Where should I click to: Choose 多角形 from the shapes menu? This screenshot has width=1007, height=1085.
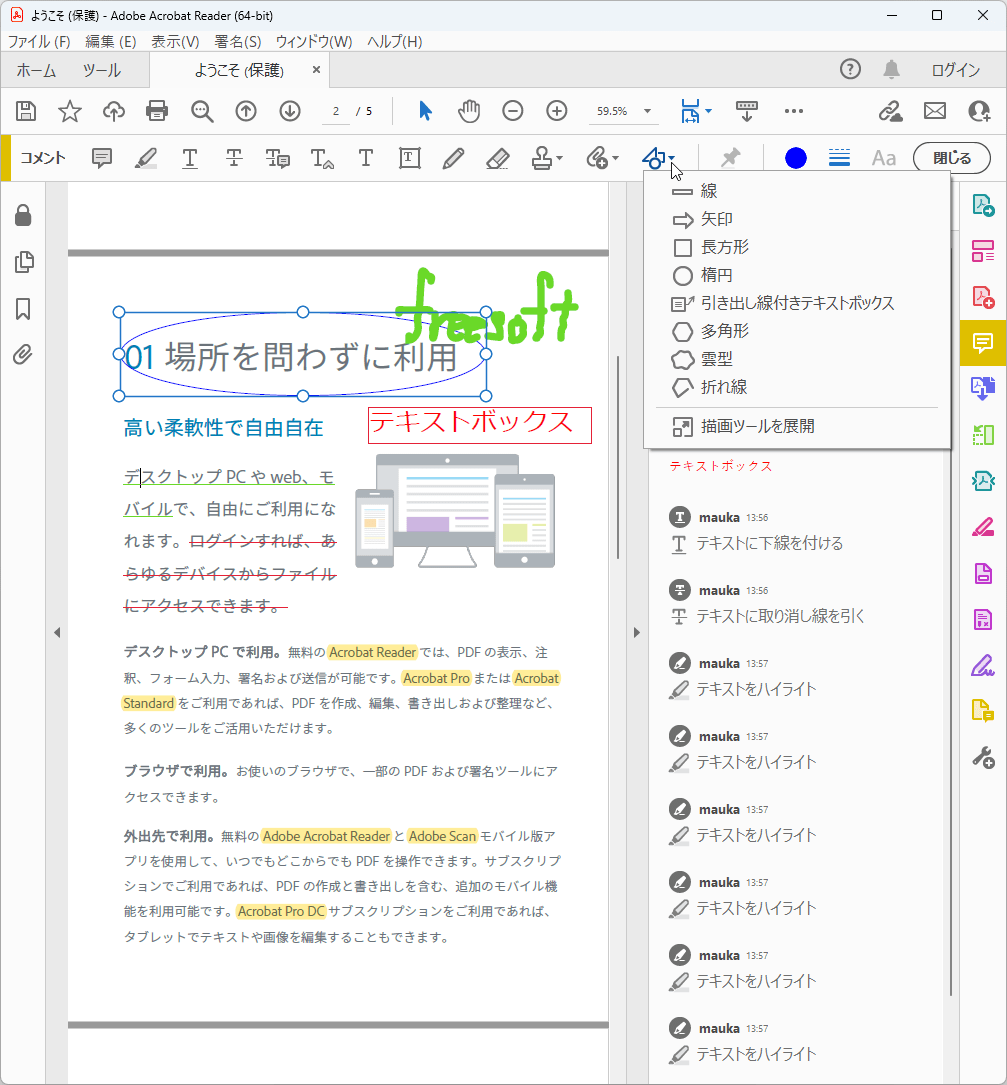pyautogui.click(x=797, y=331)
